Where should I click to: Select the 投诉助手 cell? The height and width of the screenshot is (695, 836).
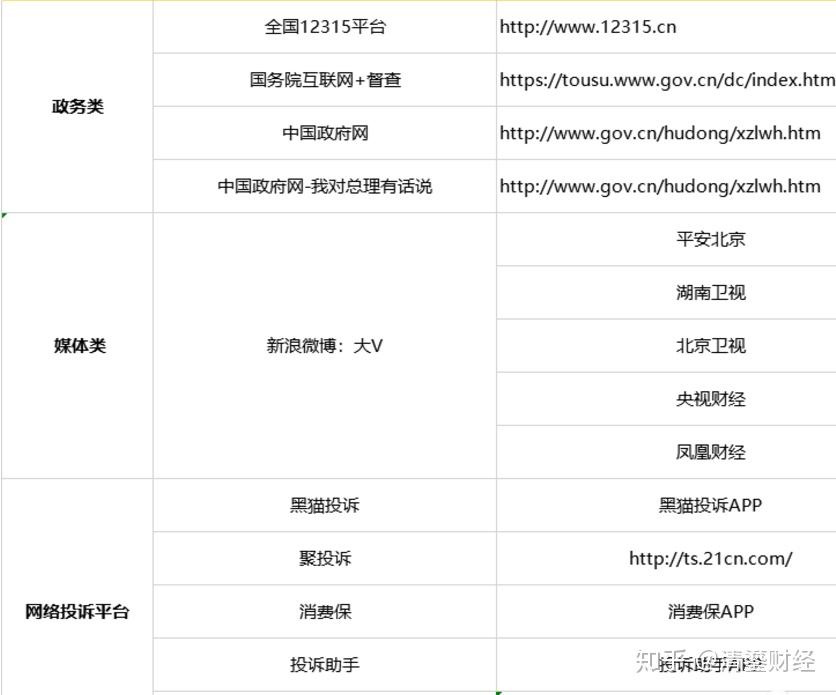(325, 665)
